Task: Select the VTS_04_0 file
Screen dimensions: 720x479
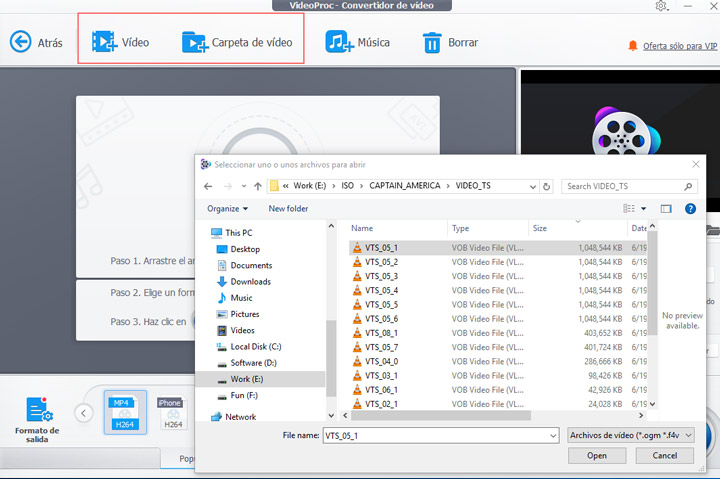Action: coord(498,361)
